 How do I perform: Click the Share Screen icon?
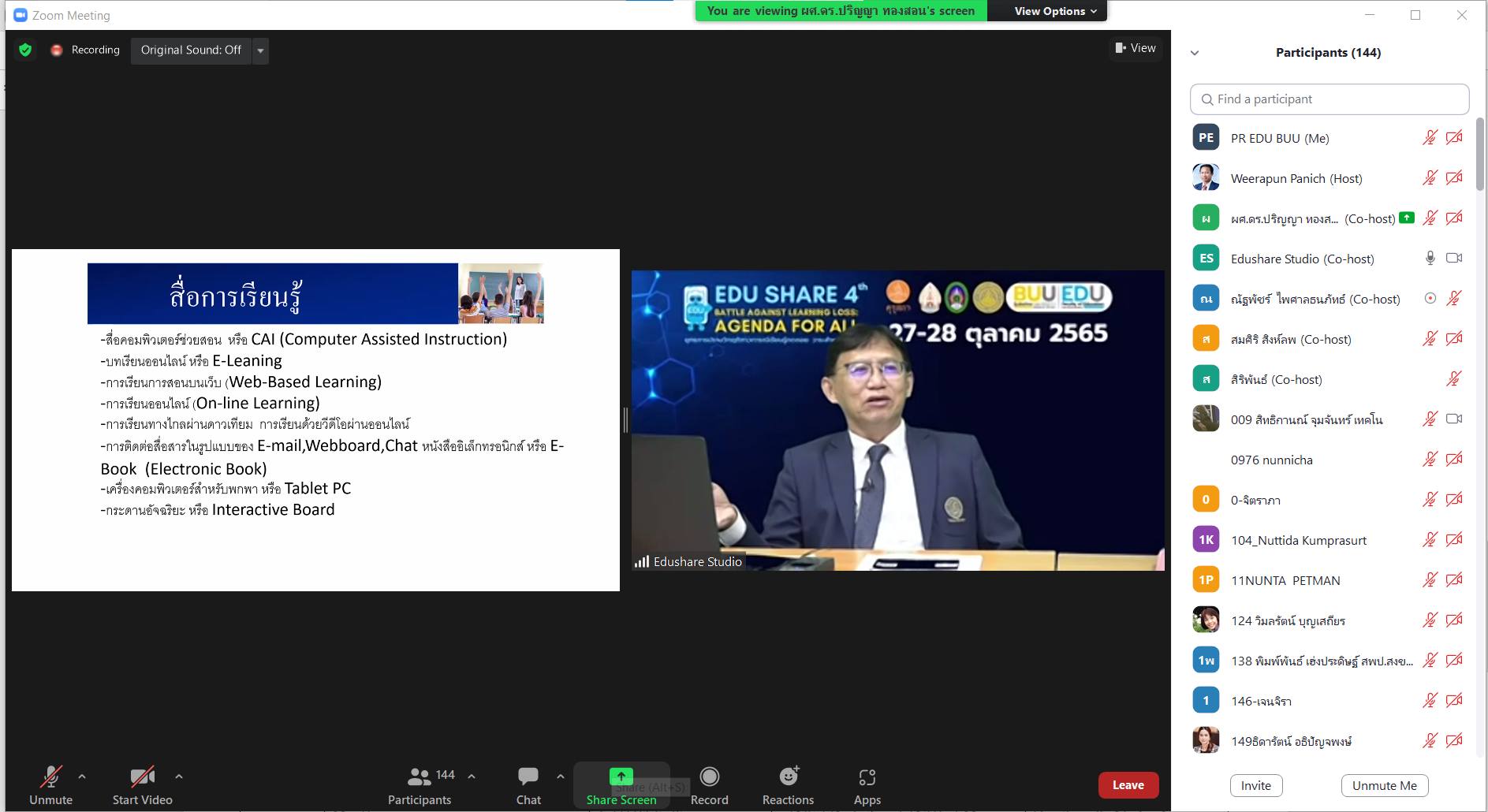pos(621,777)
